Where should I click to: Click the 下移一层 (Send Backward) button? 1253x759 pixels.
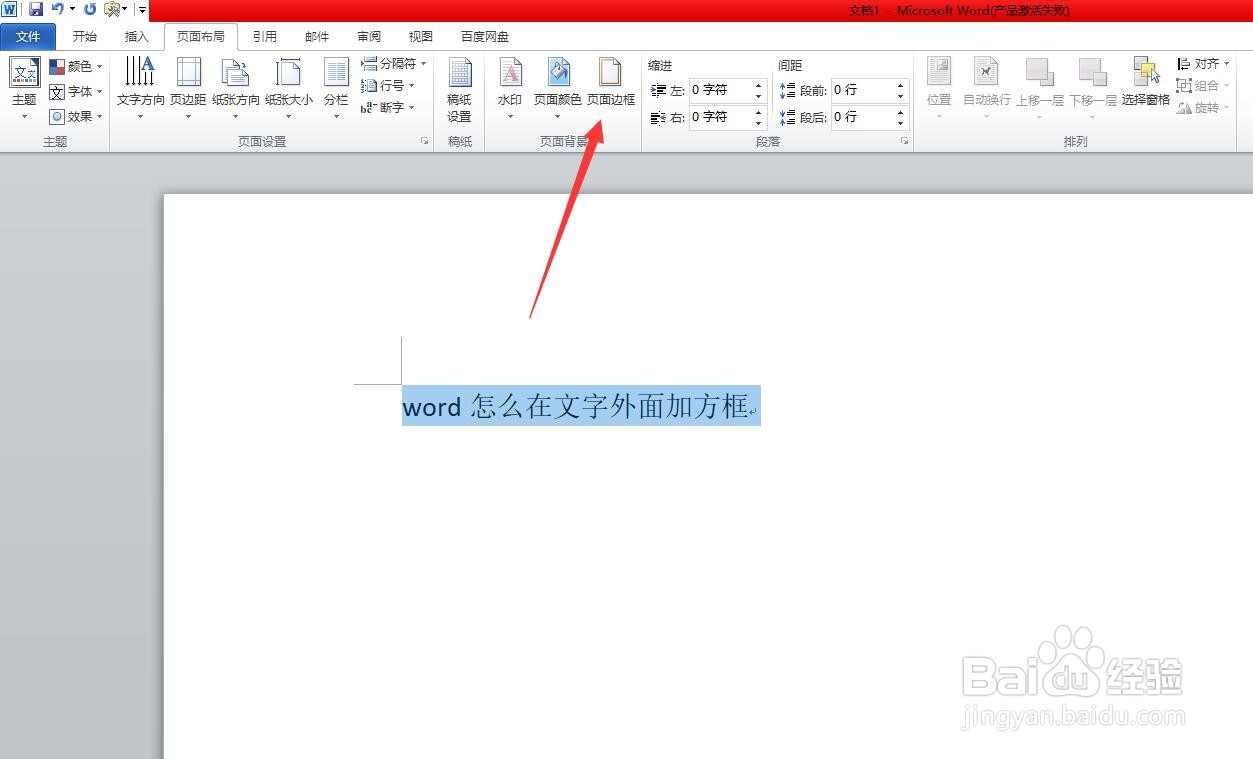(1092, 89)
